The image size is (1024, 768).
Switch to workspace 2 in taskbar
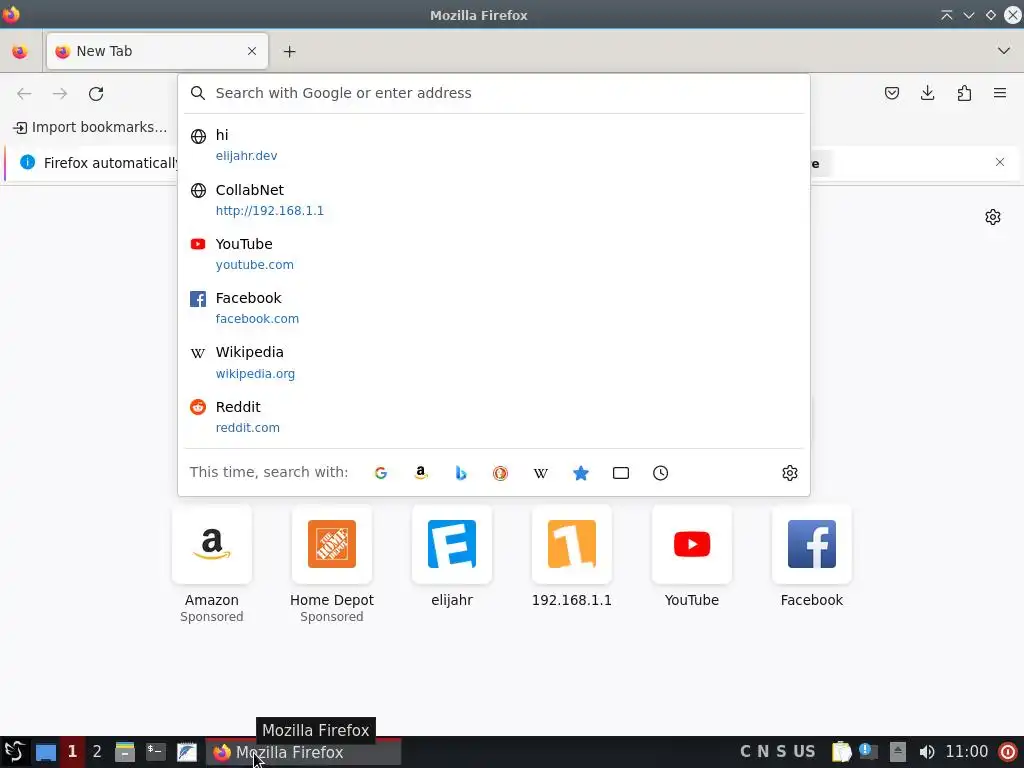tap(97, 752)
